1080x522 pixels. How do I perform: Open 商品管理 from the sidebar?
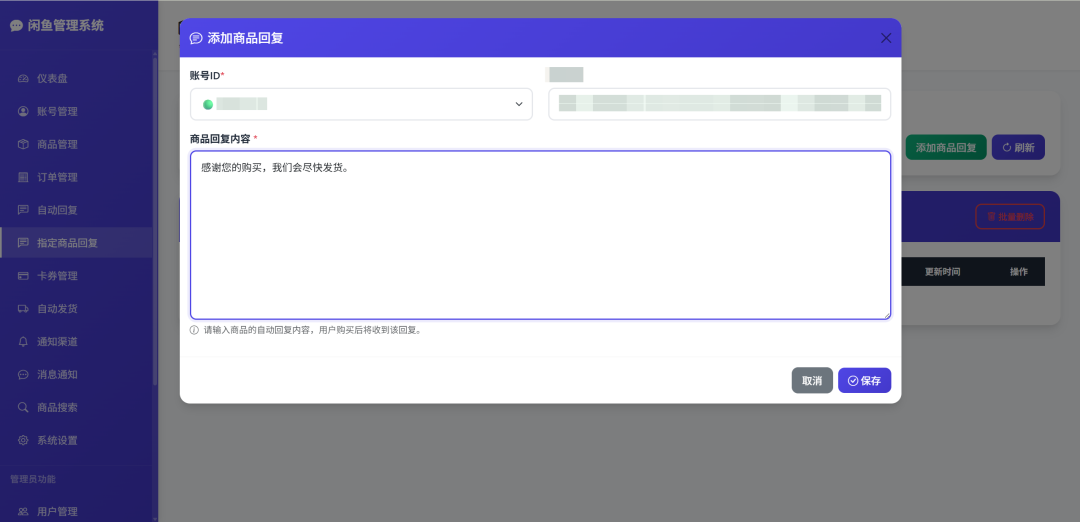[76, 145]
